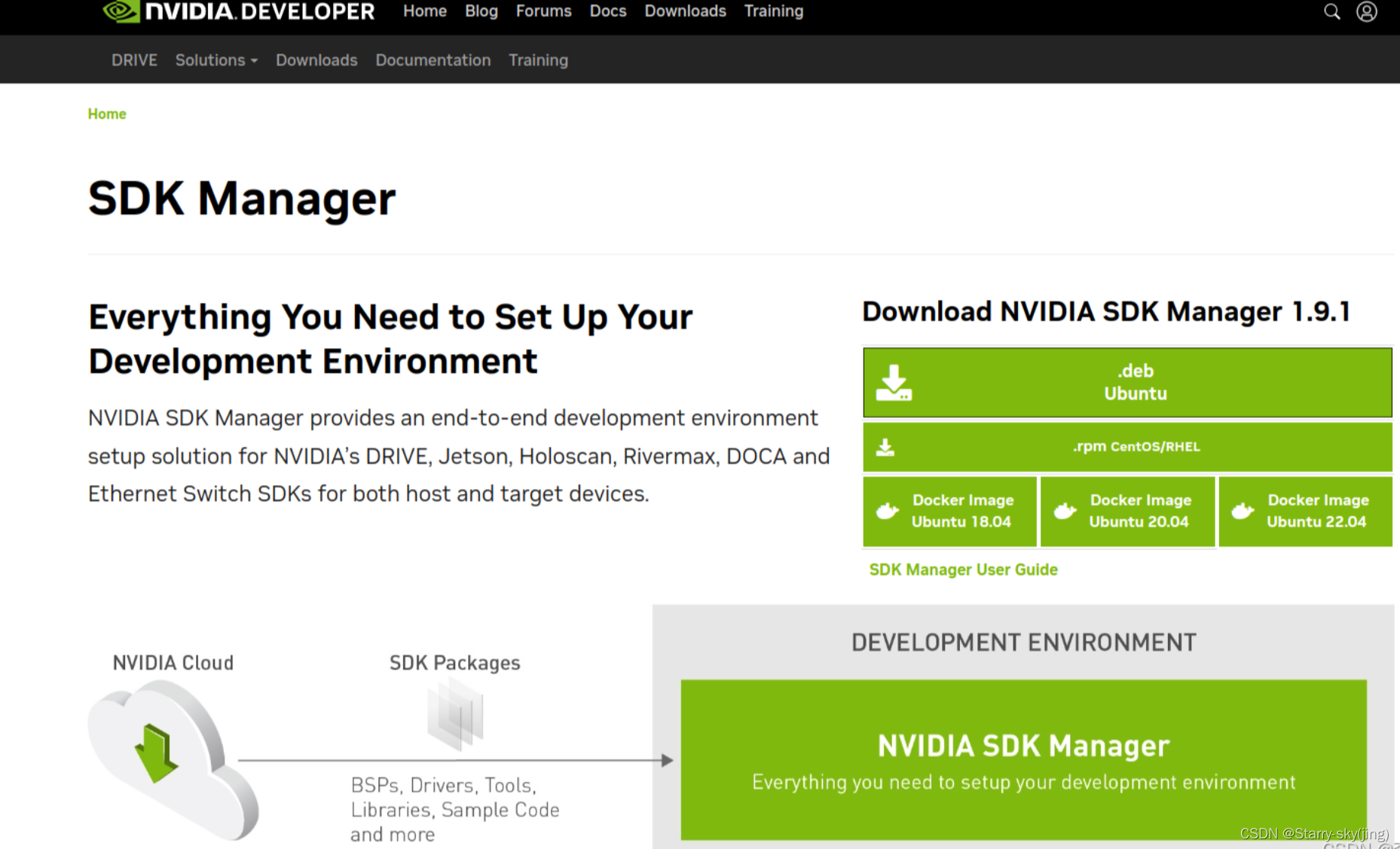Download the .rpm CentOS/RHEL package

click(x=1127, y=447)
